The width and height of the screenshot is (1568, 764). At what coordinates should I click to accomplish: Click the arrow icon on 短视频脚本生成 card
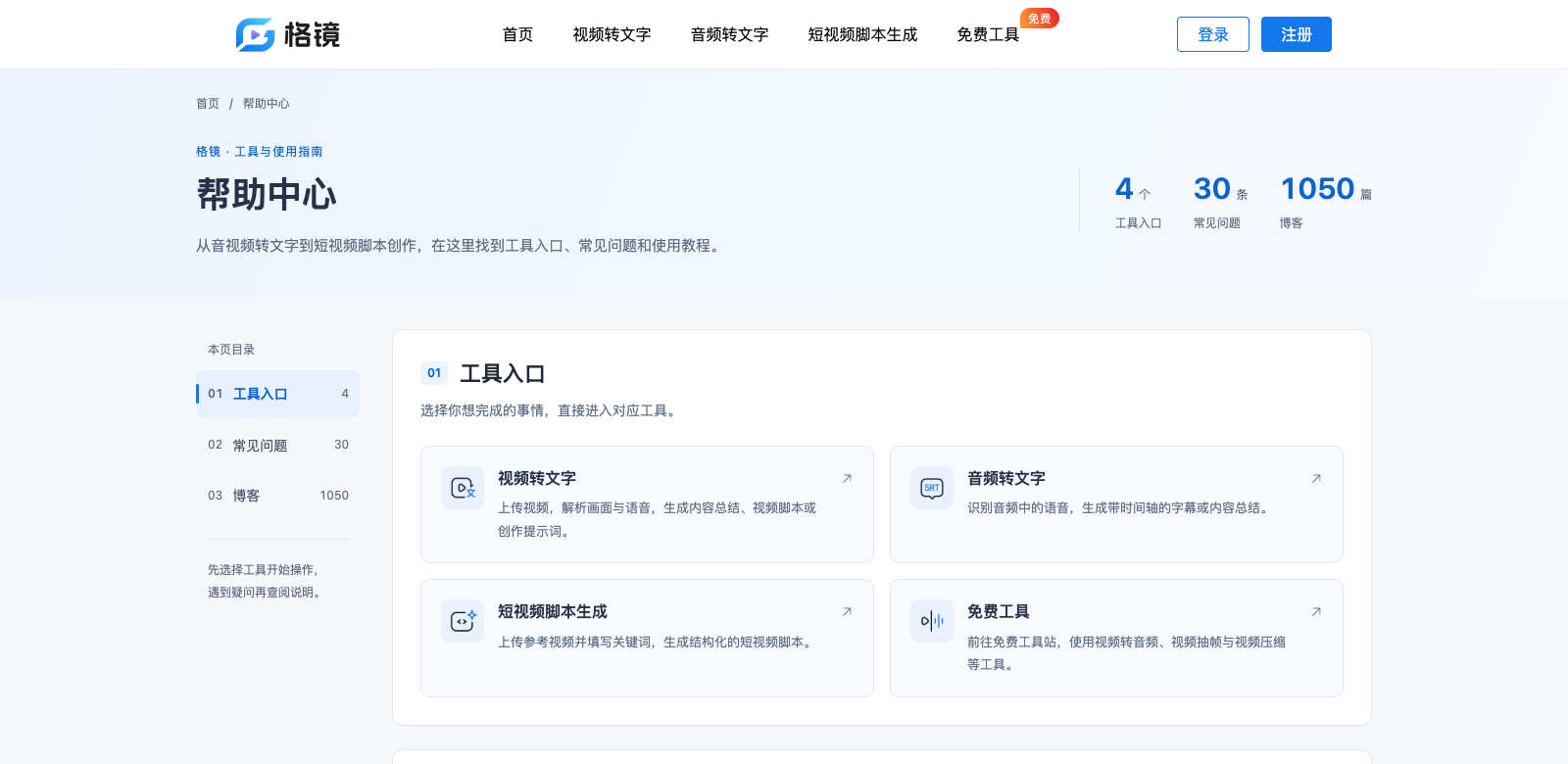[847, 612]
